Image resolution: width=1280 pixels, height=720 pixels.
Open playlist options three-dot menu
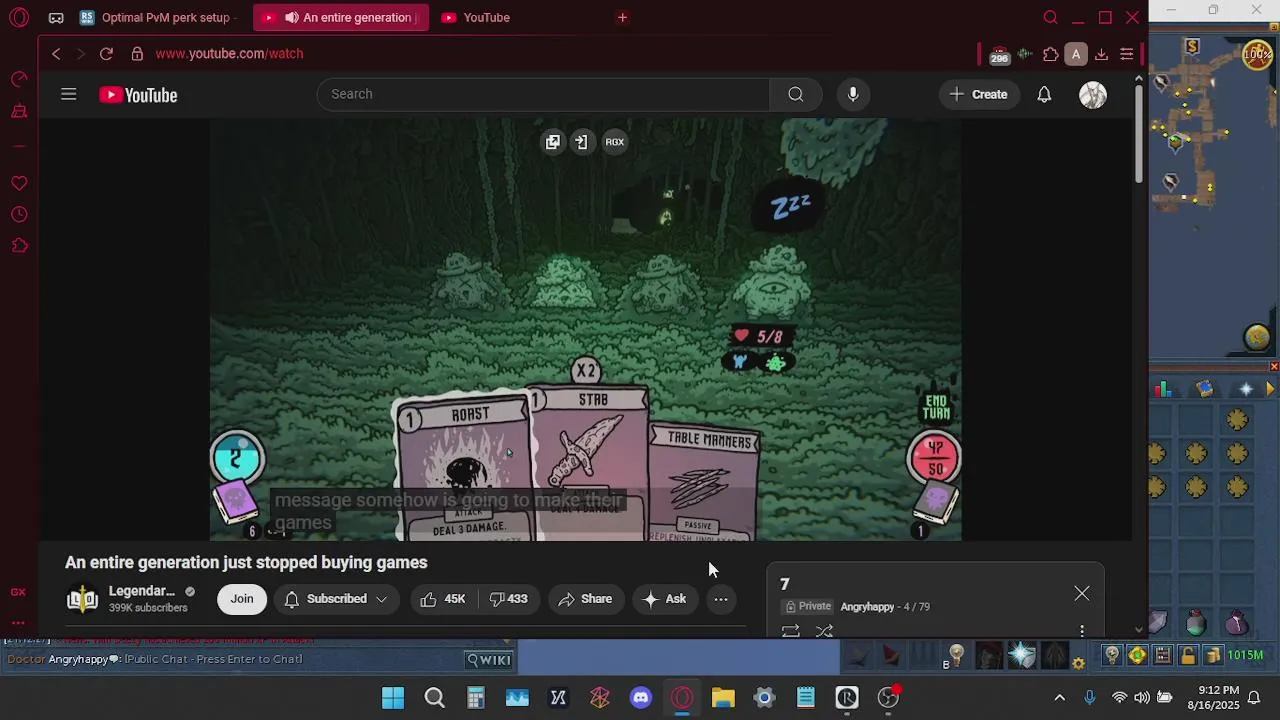pyautogui.click(x=1082, y=631)
